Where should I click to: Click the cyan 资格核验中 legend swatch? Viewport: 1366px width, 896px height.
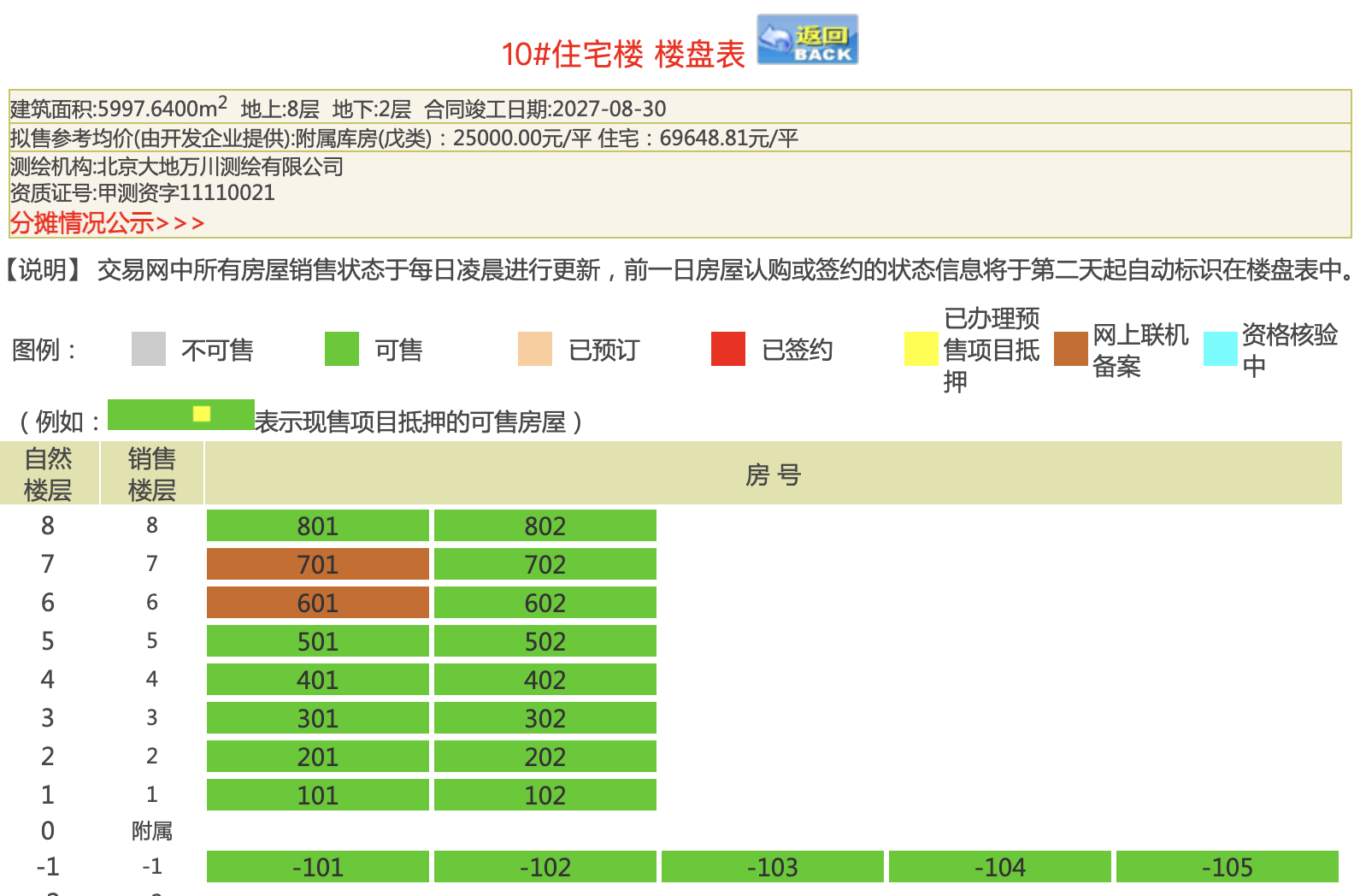coord(1220,349)
